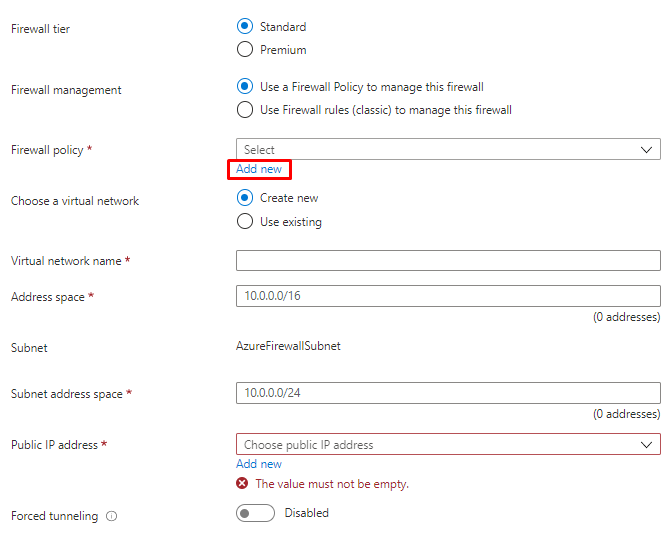This screenshot has height=551, width=672.
Task: Click Add new under Public IP address
Action: (259, 464)
